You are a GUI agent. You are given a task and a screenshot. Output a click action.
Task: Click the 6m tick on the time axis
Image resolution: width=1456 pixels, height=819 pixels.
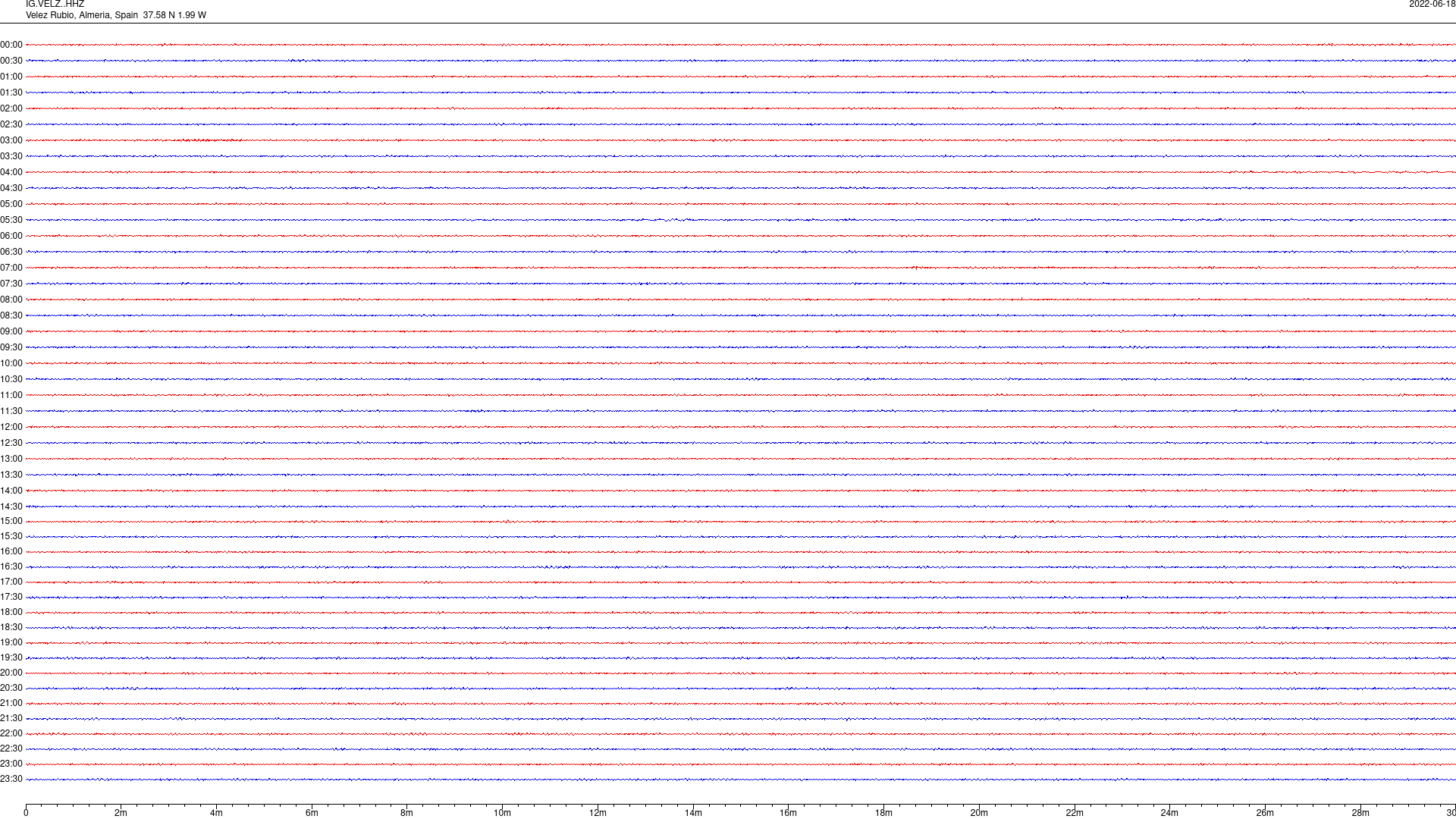[312, 813]
